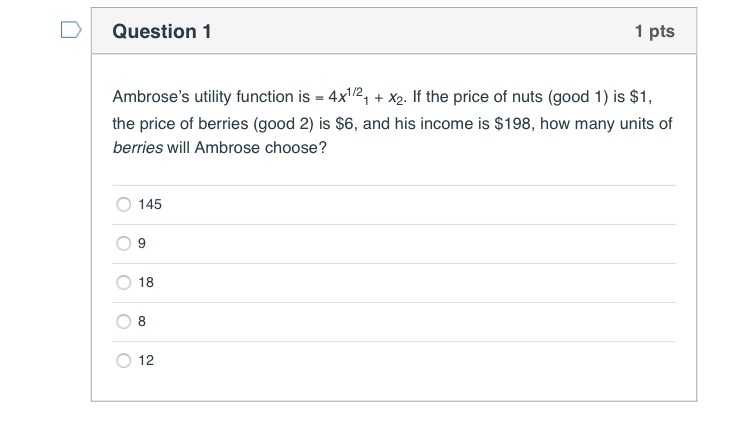Viewport: 735px width, 424px height.
Task: Pick the radio button for answer 18
Action: click(x=124, y=282)
